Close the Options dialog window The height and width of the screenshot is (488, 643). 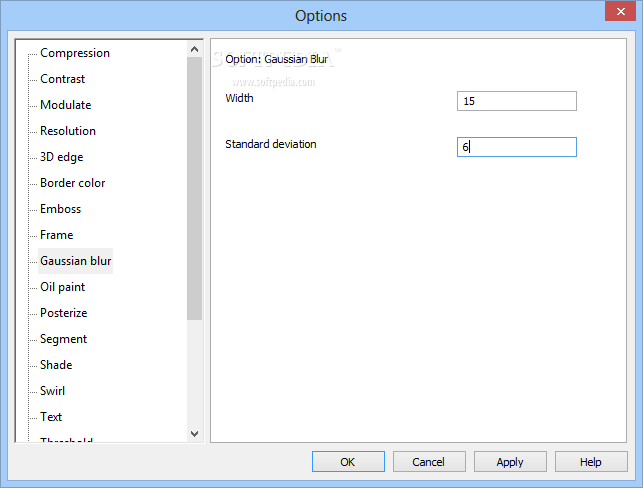620,11
